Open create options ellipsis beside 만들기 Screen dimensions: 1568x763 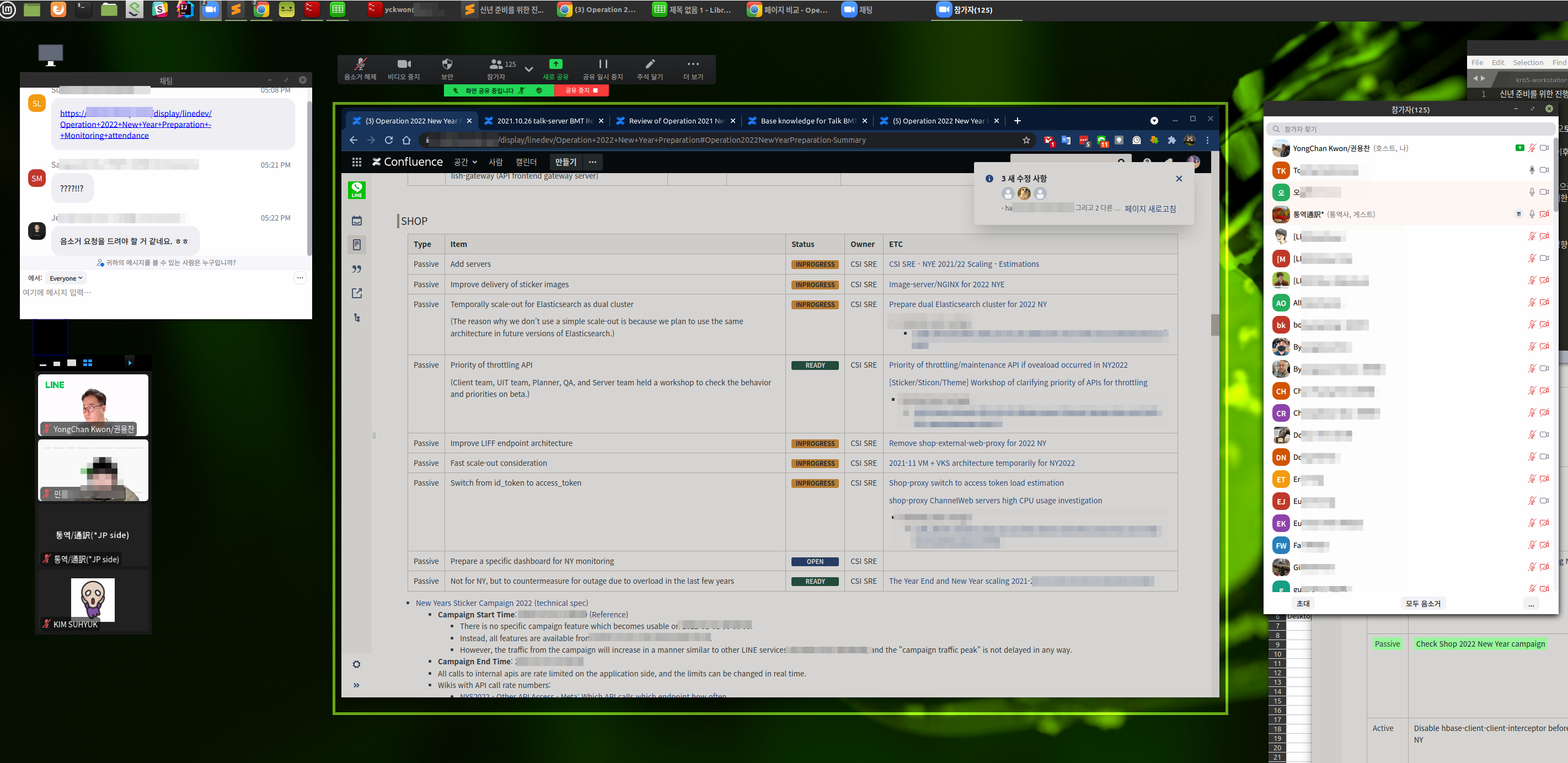(x=592, y=162)
